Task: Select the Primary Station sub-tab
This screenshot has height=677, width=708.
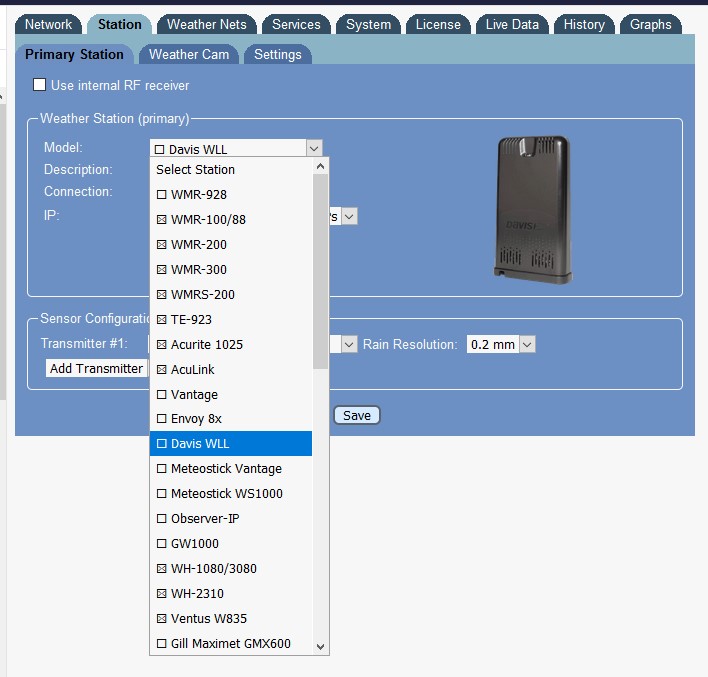Action: 74,54
